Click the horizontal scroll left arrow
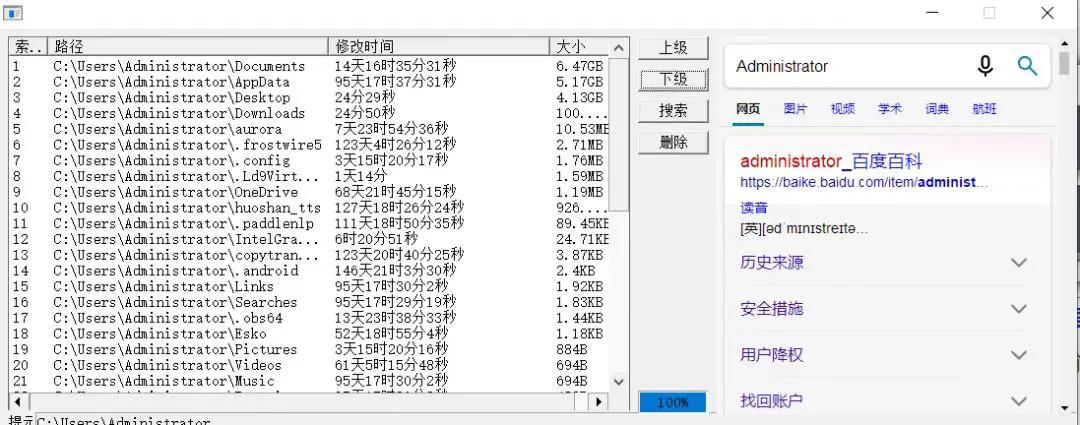The image size is (1080, 425). (19, 402)
